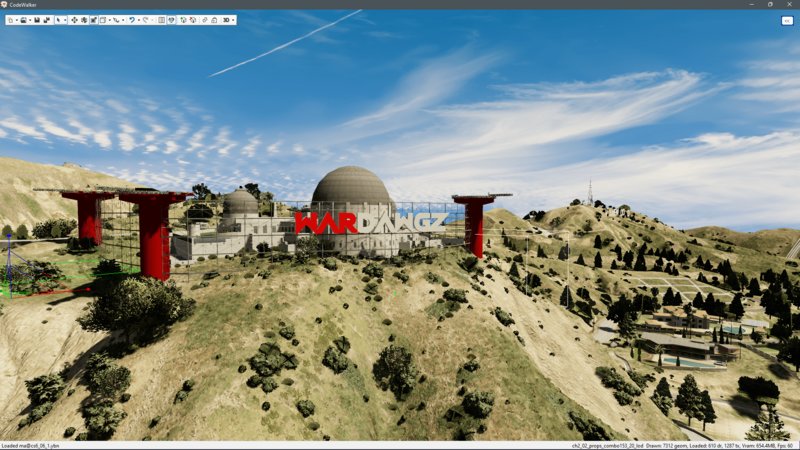The width and height of the screenshot is (800, 450).
Task: Open the Redo history dropdown arrow
Action: 153,20
